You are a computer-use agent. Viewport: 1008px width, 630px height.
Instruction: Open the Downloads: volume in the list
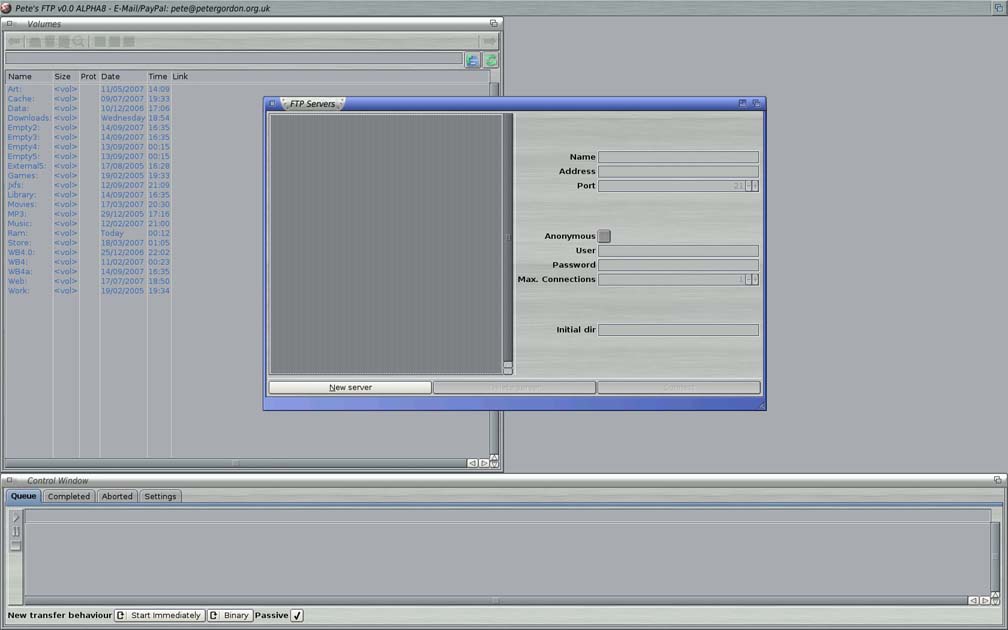point(29,118)
